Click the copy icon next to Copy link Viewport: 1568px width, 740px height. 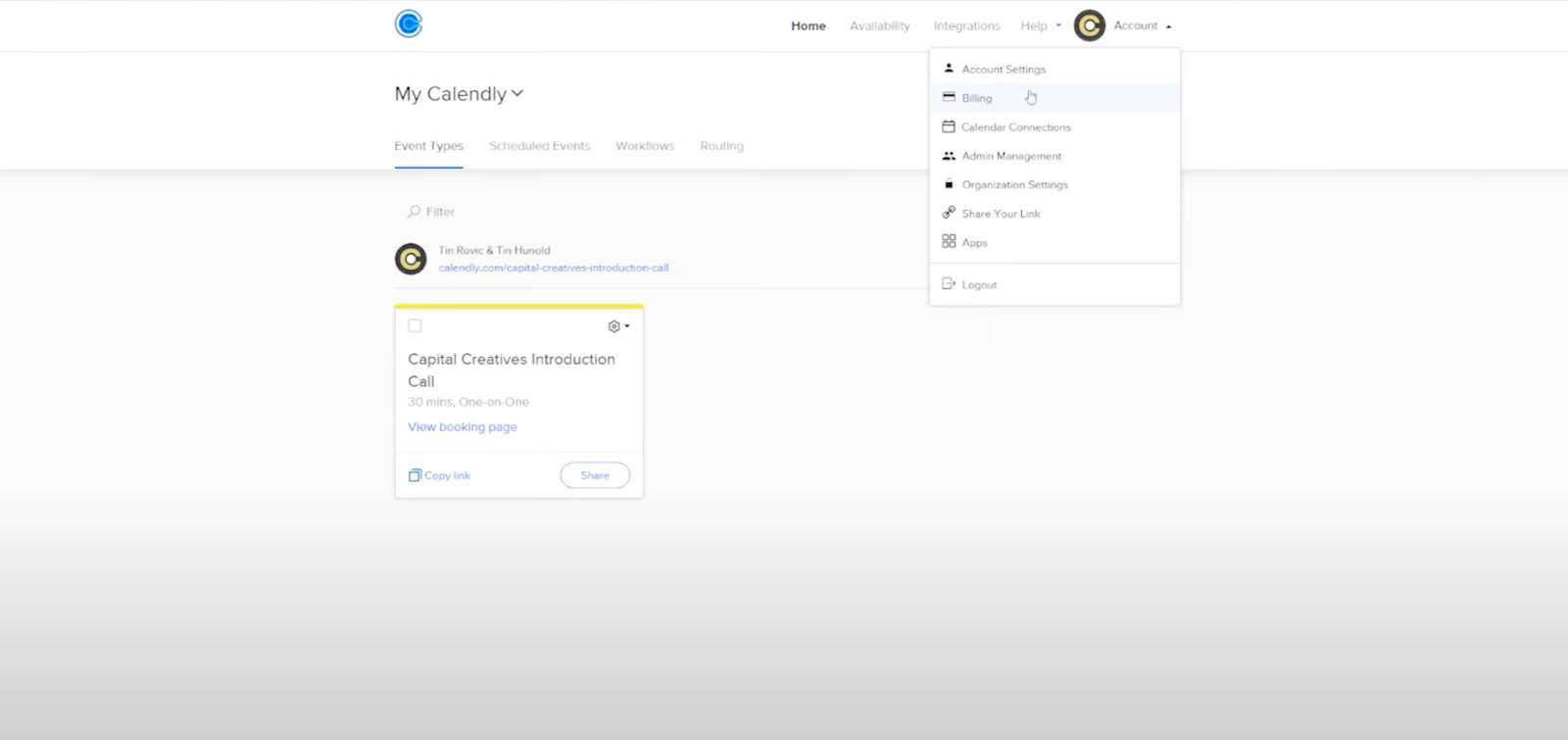coord(415,475)
